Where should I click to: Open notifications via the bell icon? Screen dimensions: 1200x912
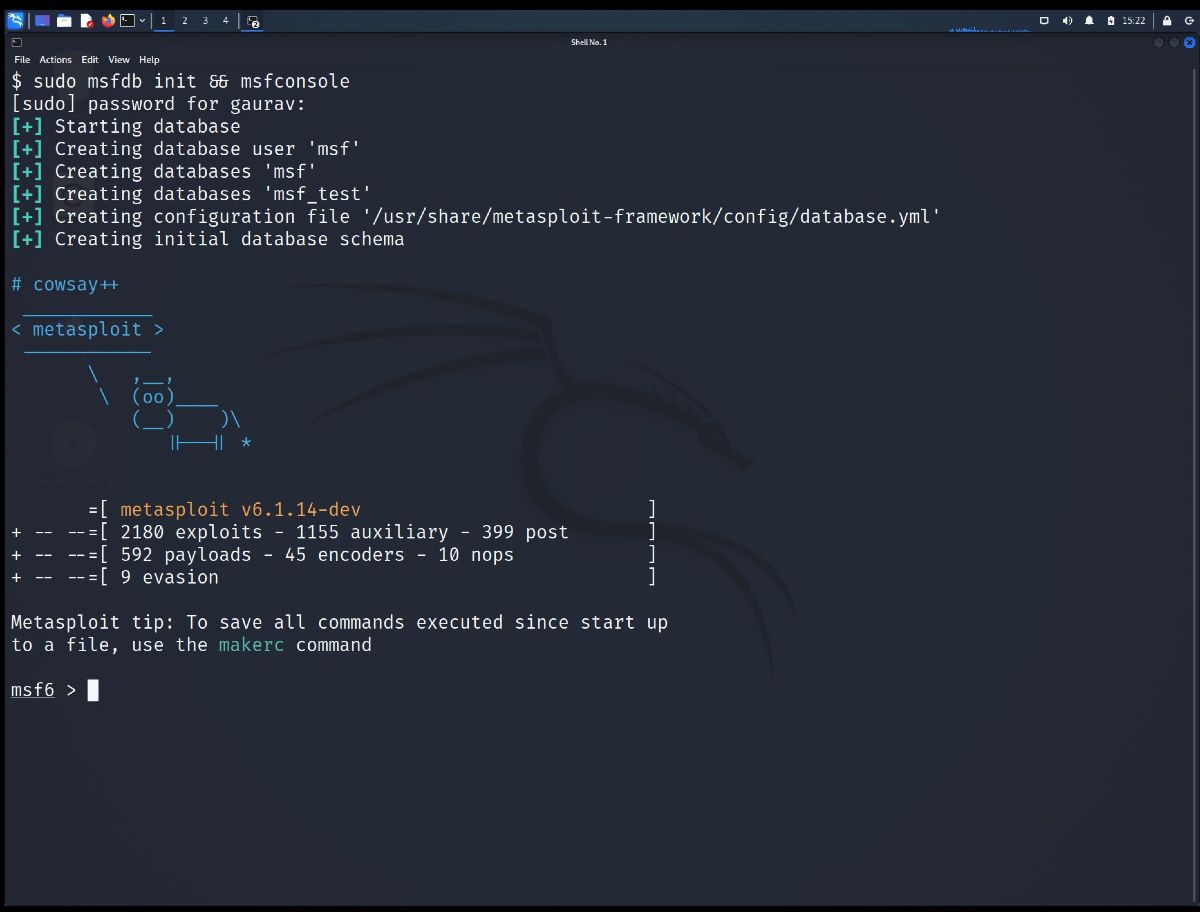click(1090, 20)
